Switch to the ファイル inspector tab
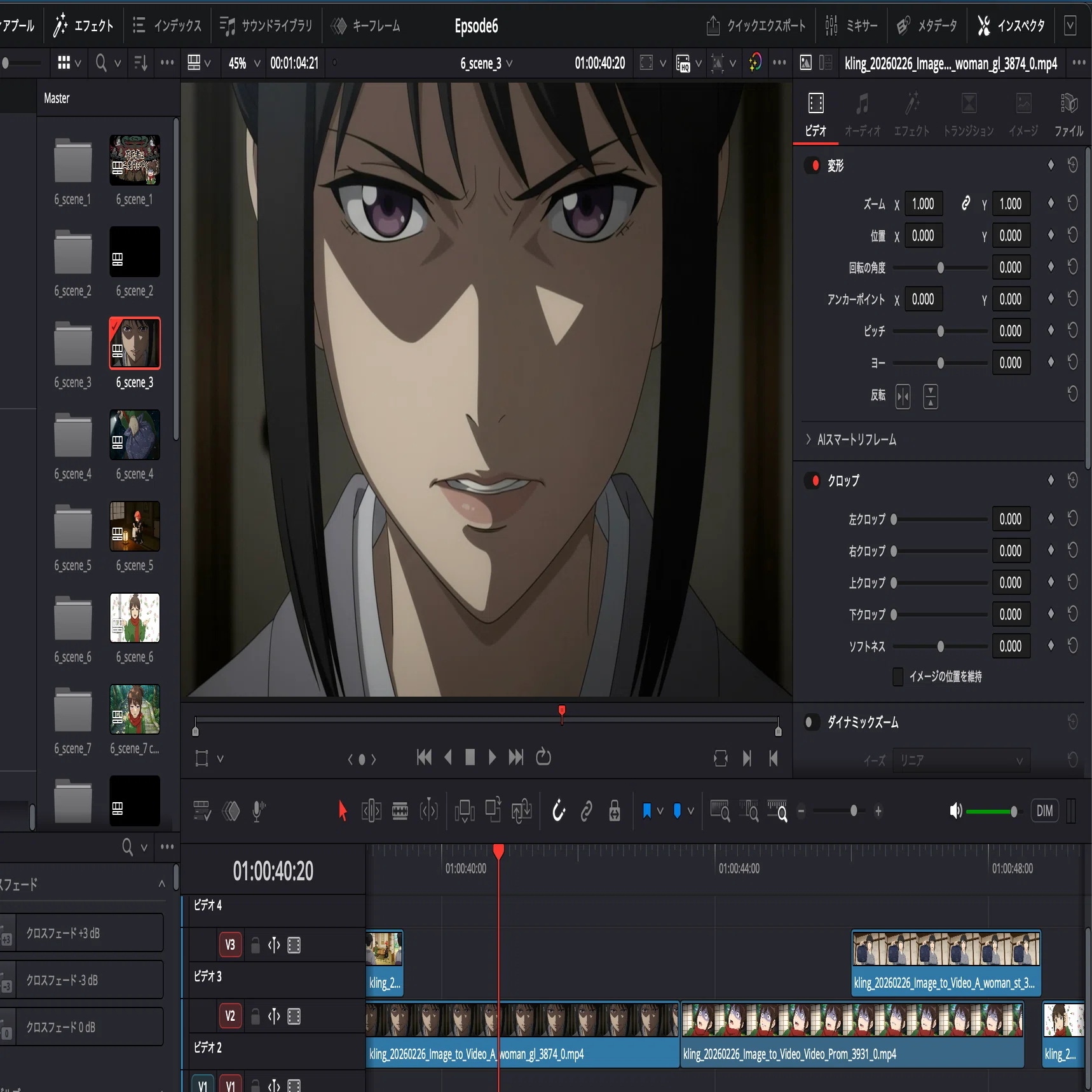Viewport: 1092px width, 1092px height. 1069,115
